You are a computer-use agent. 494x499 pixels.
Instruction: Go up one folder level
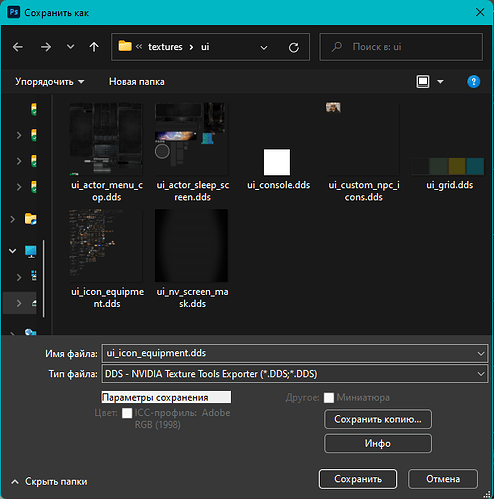[x=94, y=47]
